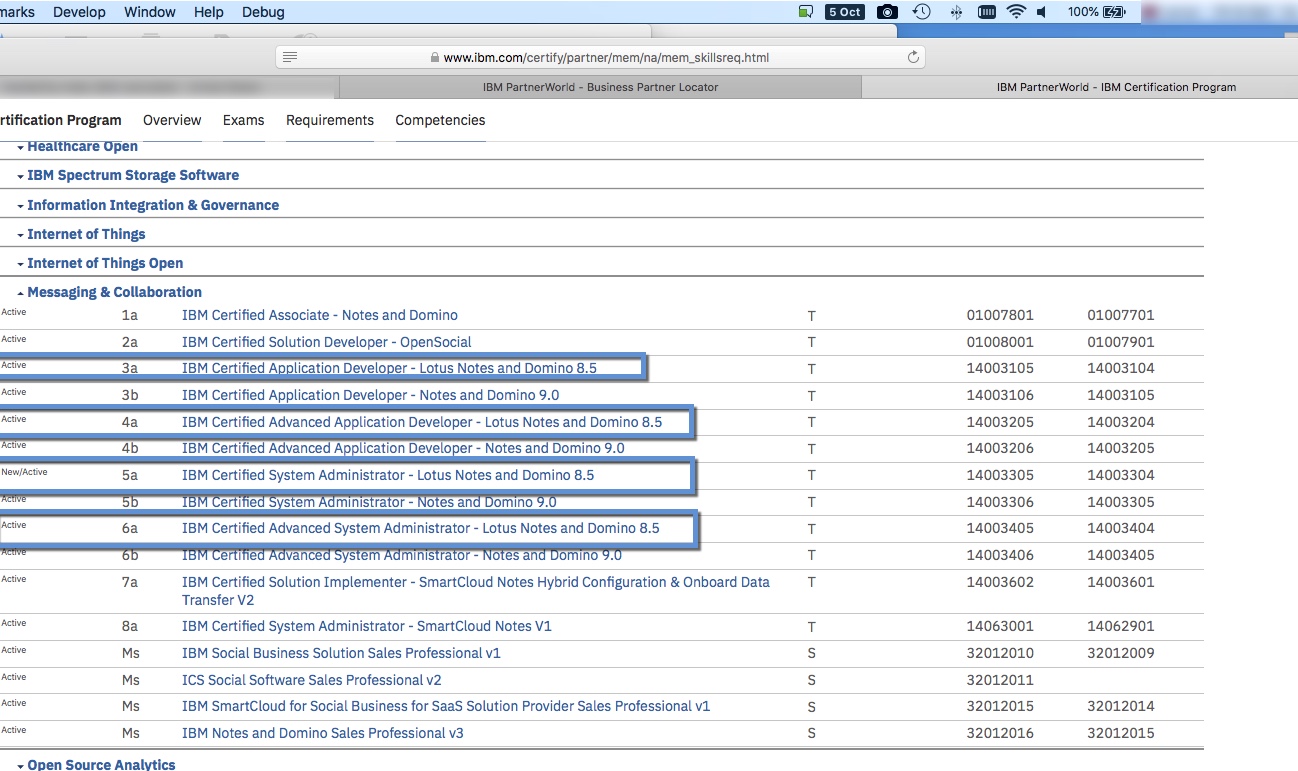This screenshot has width=1298, height=771.
Task: Open Advanced System Administrator - Lotus Notes Domino 8.5
Action: (x=421, y=528)
